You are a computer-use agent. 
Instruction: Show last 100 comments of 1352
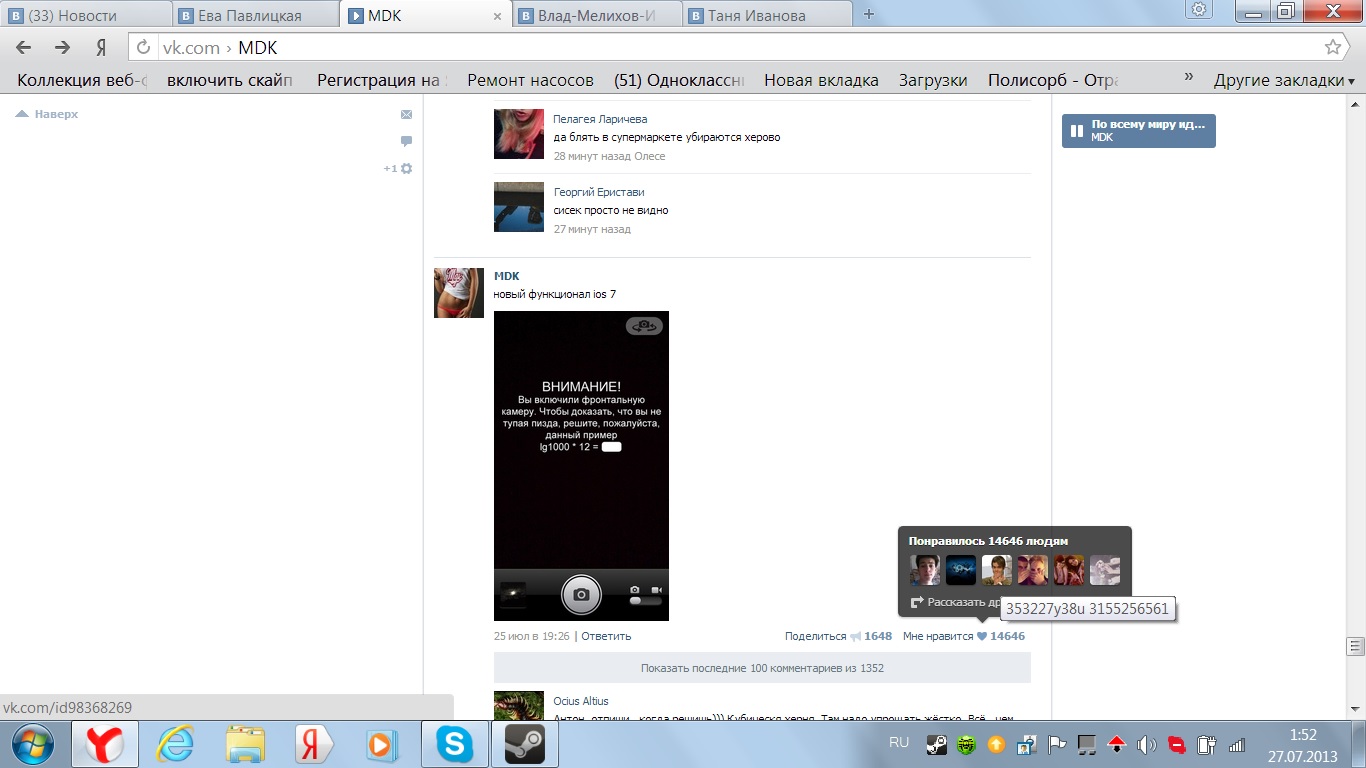(x=762, y=667)
